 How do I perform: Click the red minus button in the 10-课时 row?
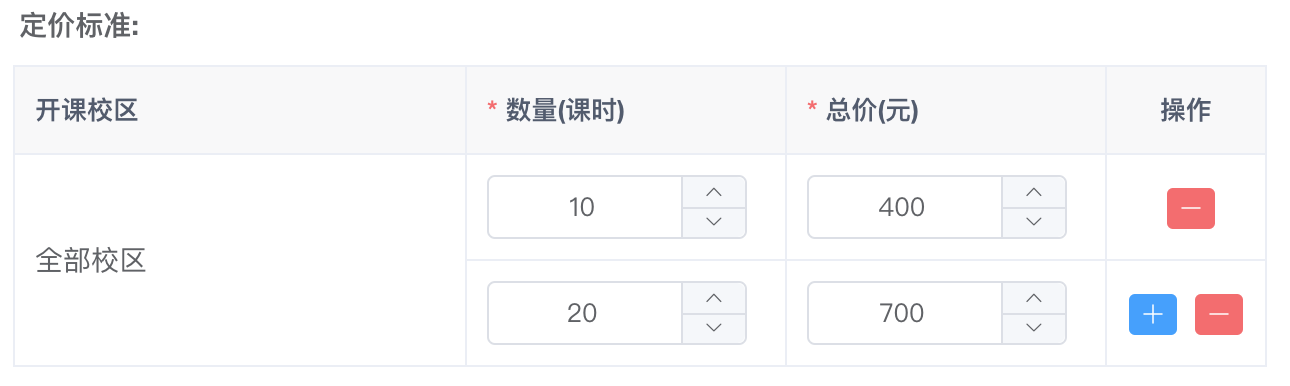(x=1190, y=208)
